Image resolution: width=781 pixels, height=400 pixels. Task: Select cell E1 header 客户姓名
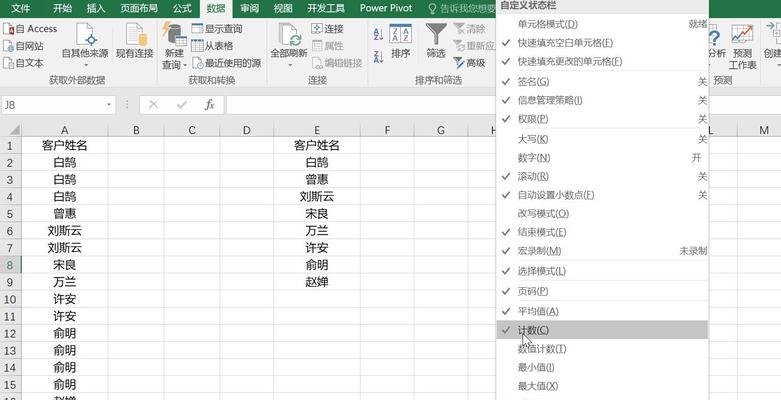click(x=317, y=145)
